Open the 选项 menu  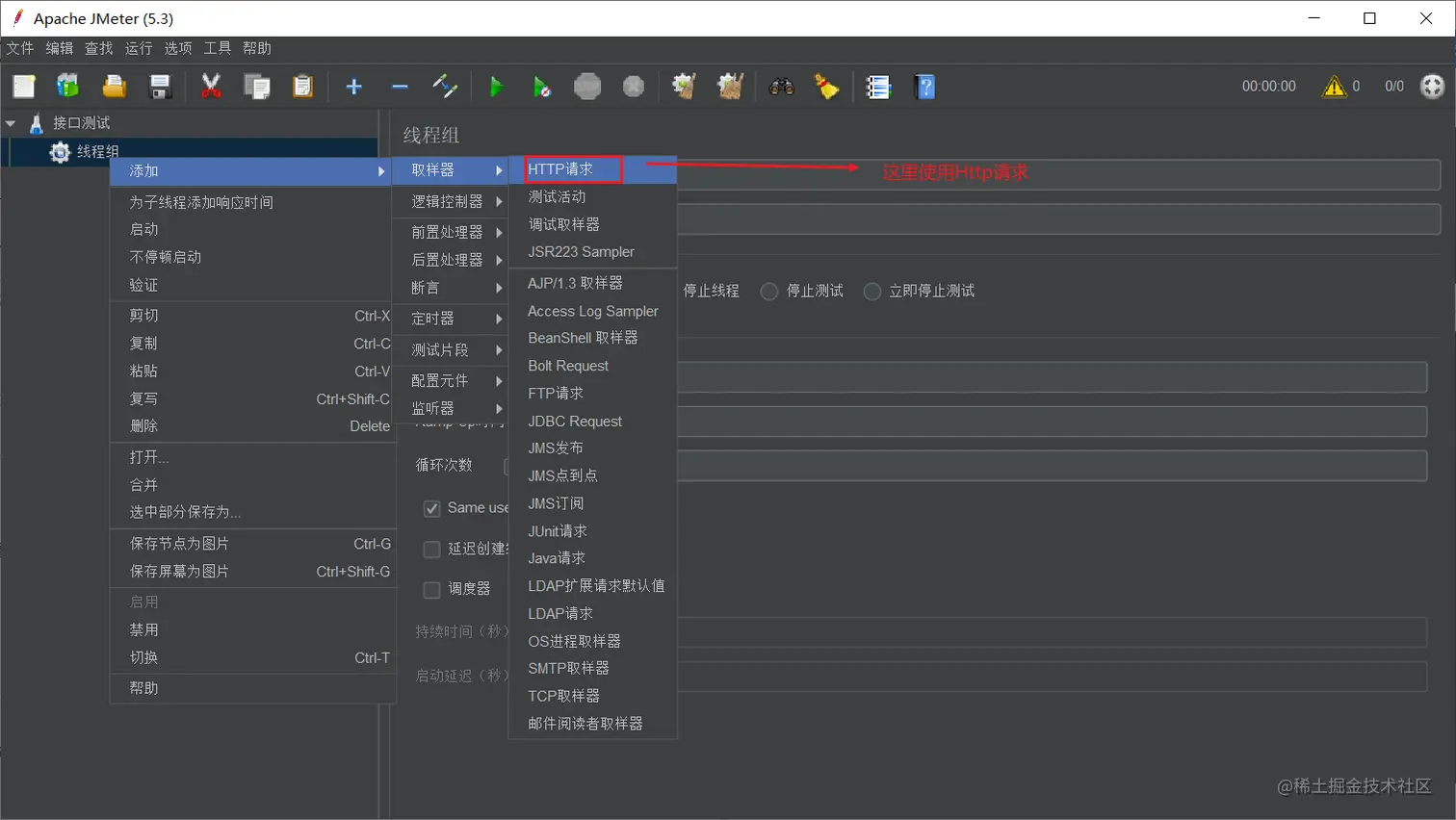178,48
